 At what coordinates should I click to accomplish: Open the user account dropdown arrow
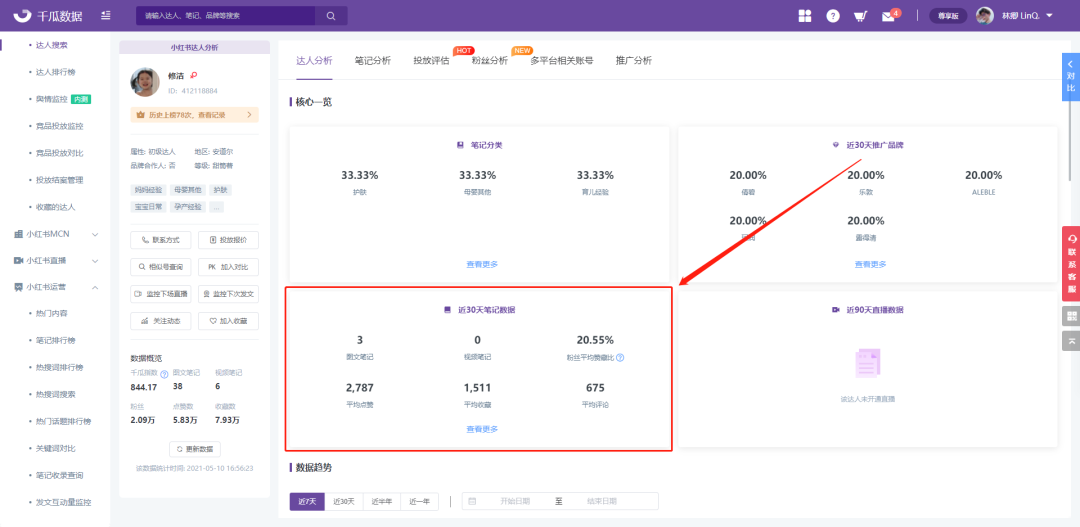pos(1050,16)
